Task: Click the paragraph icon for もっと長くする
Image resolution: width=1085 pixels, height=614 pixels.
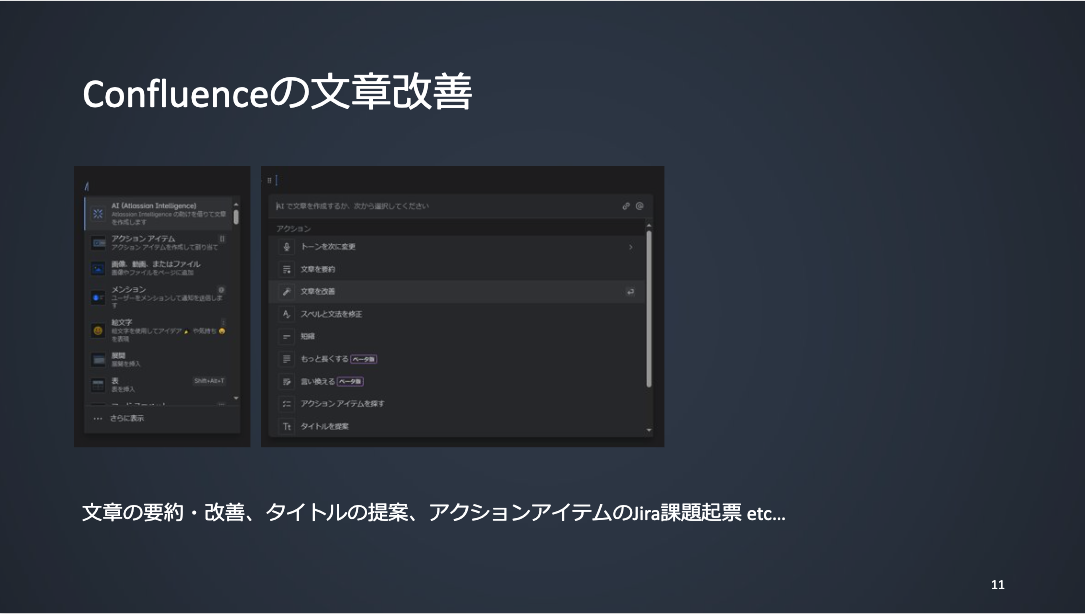Action: [x=286, y=359]
